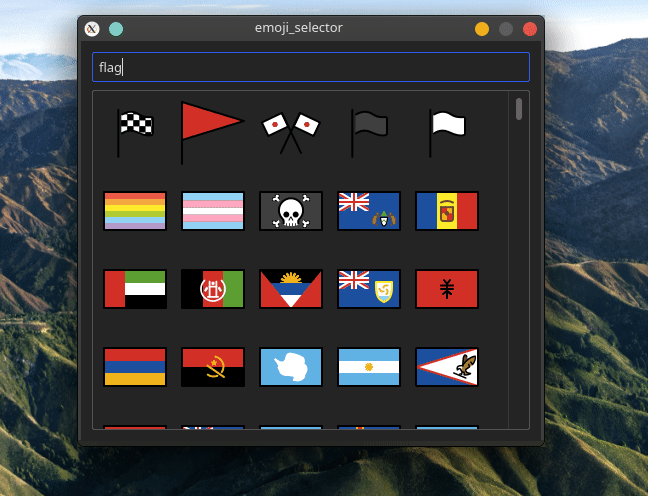Focus the search field containing 'flag'
Image resolution: width=648 pixels, height=496 pixels.
311,67
